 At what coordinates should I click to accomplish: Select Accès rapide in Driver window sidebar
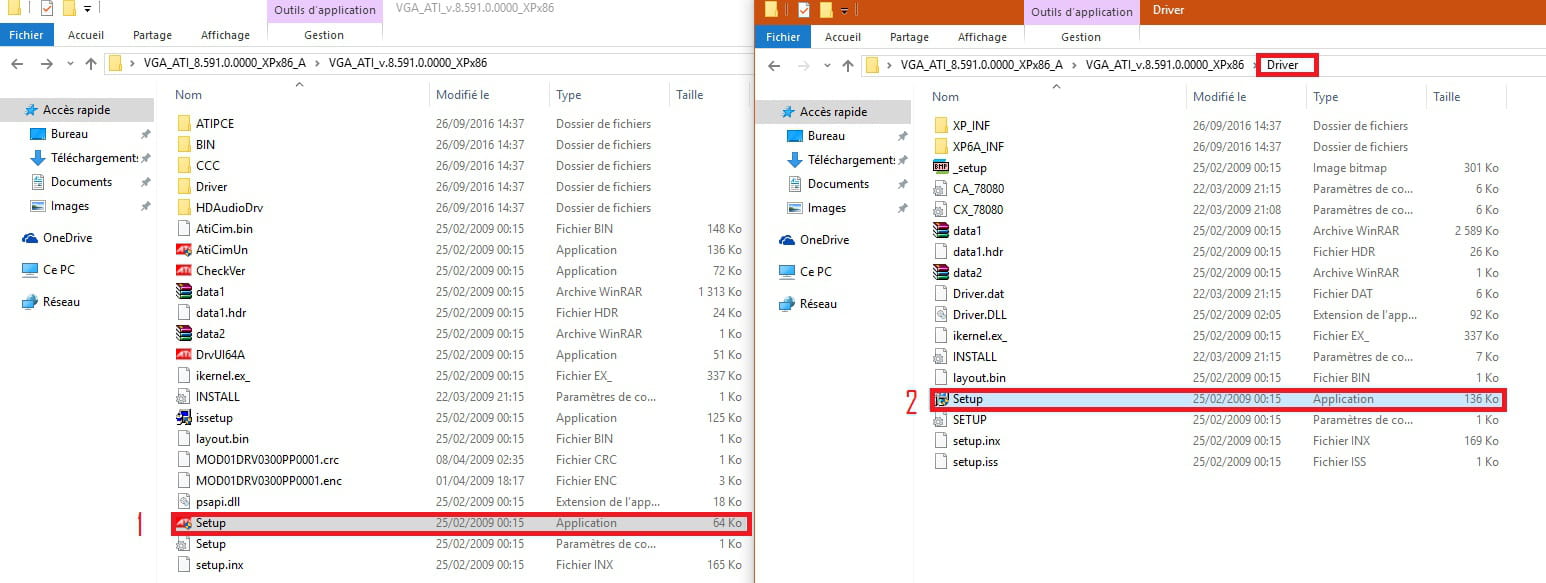[833, 112]
